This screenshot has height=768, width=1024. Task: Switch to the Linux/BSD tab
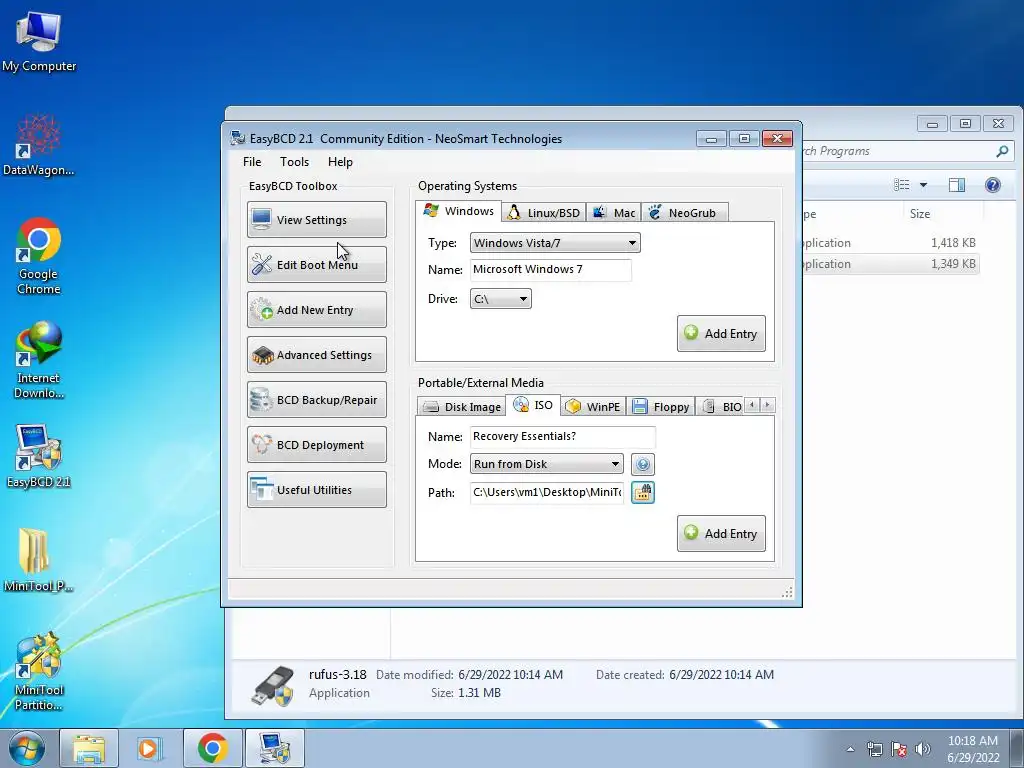(x=543, y=213)
